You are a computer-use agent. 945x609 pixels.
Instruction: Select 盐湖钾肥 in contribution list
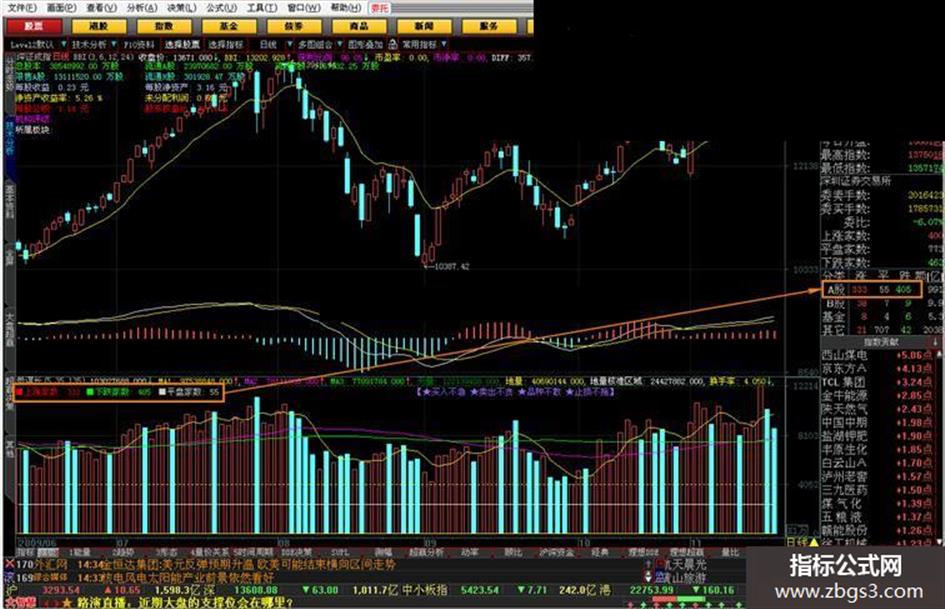880,436
